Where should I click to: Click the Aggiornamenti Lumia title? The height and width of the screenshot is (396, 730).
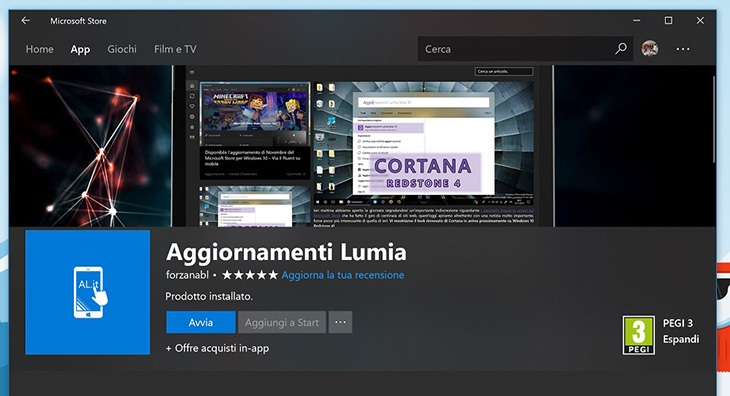[286, 253]
